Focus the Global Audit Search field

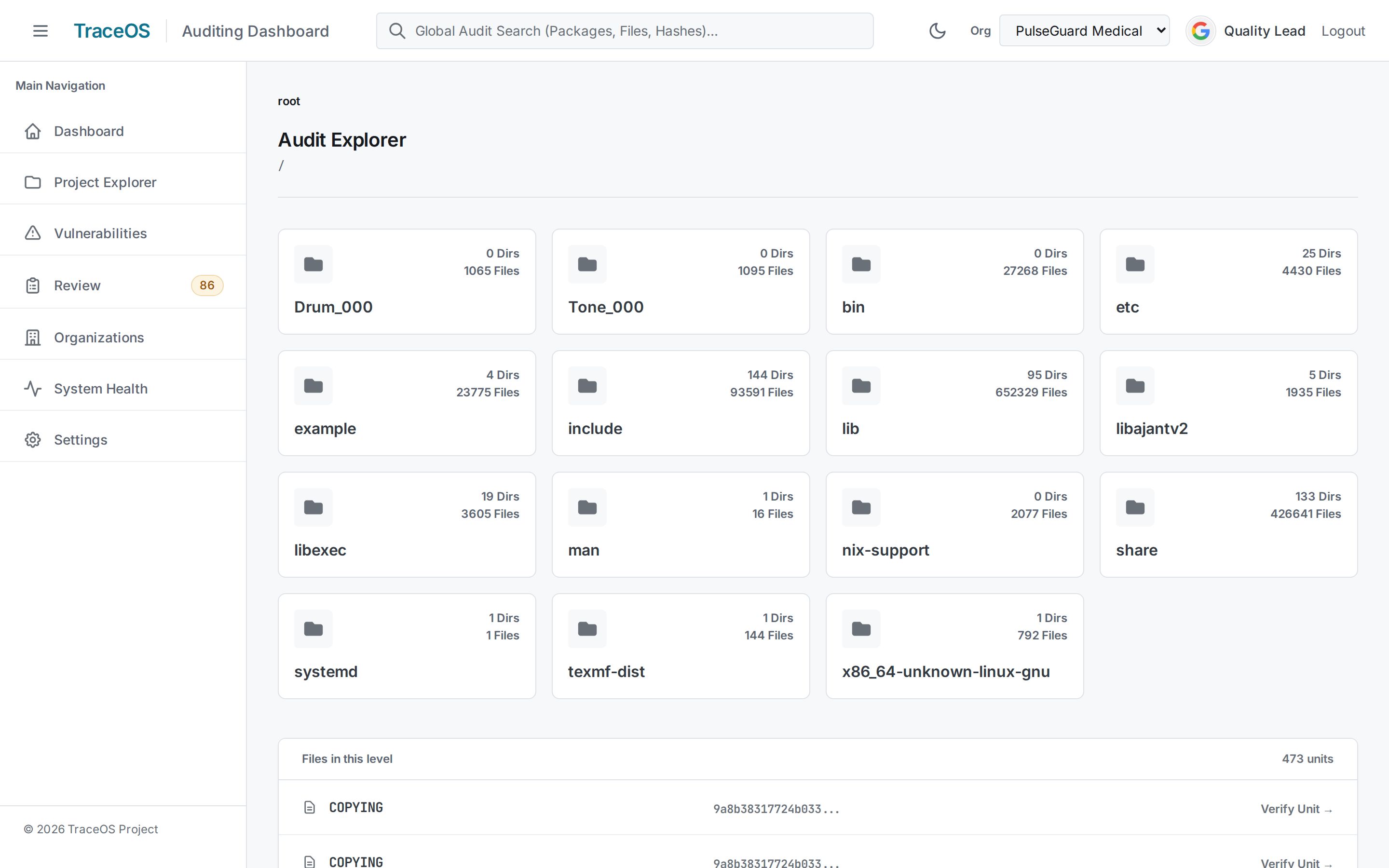coord(625,31)
